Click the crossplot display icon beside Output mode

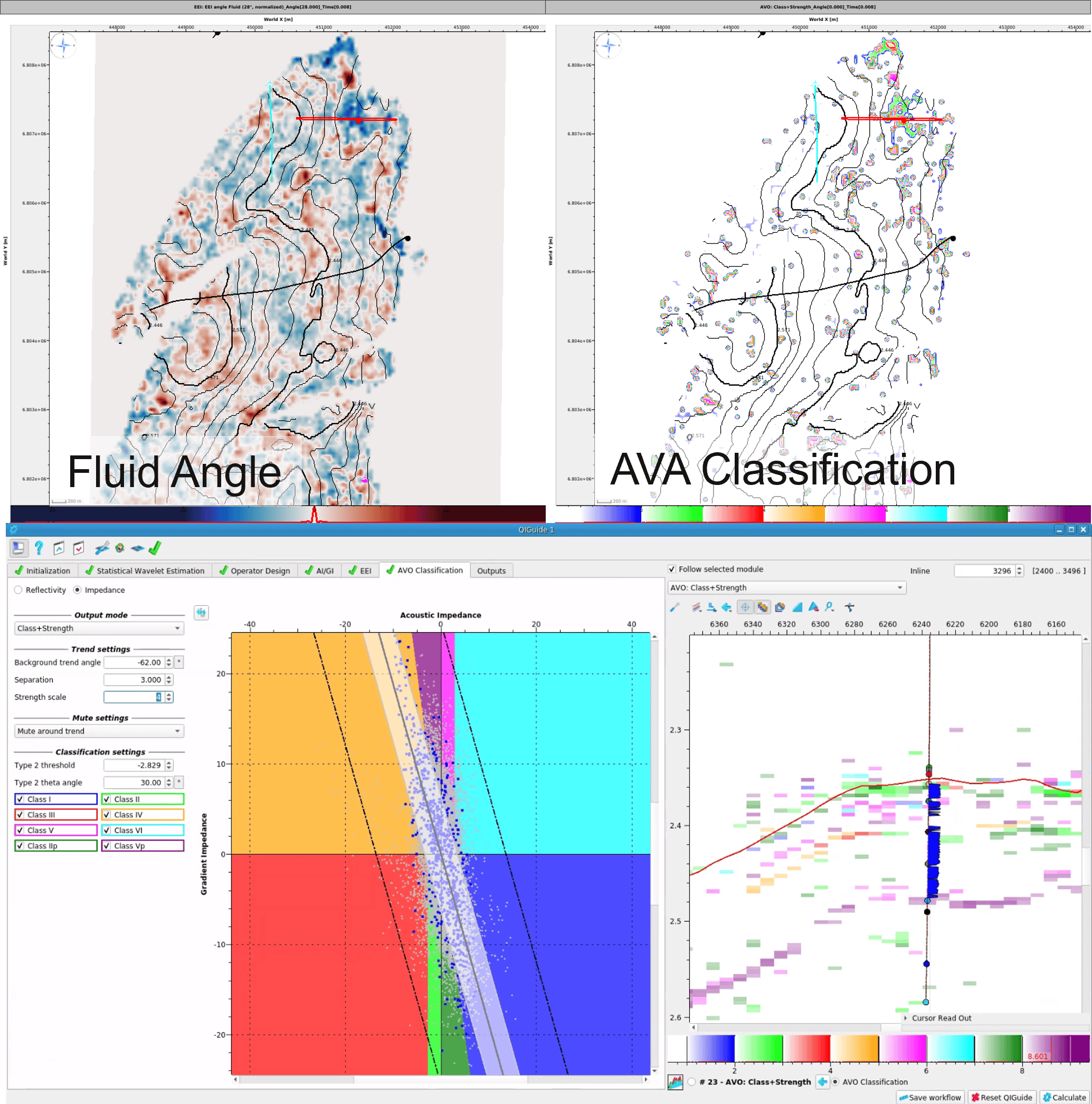pos(201,613)
